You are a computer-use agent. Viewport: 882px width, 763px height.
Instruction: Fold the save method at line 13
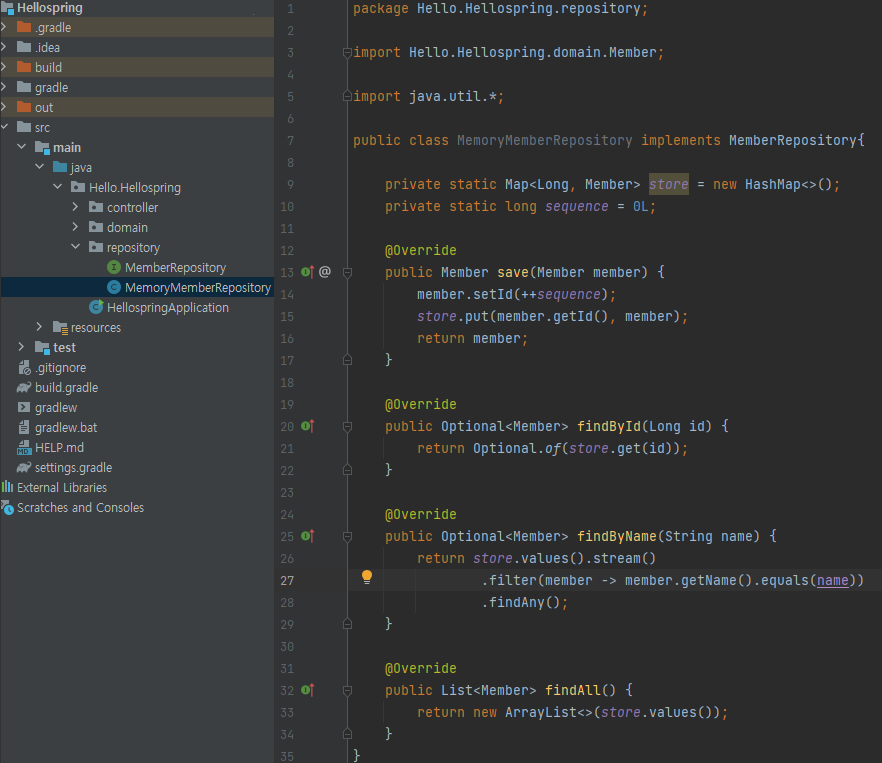[348, 273]
